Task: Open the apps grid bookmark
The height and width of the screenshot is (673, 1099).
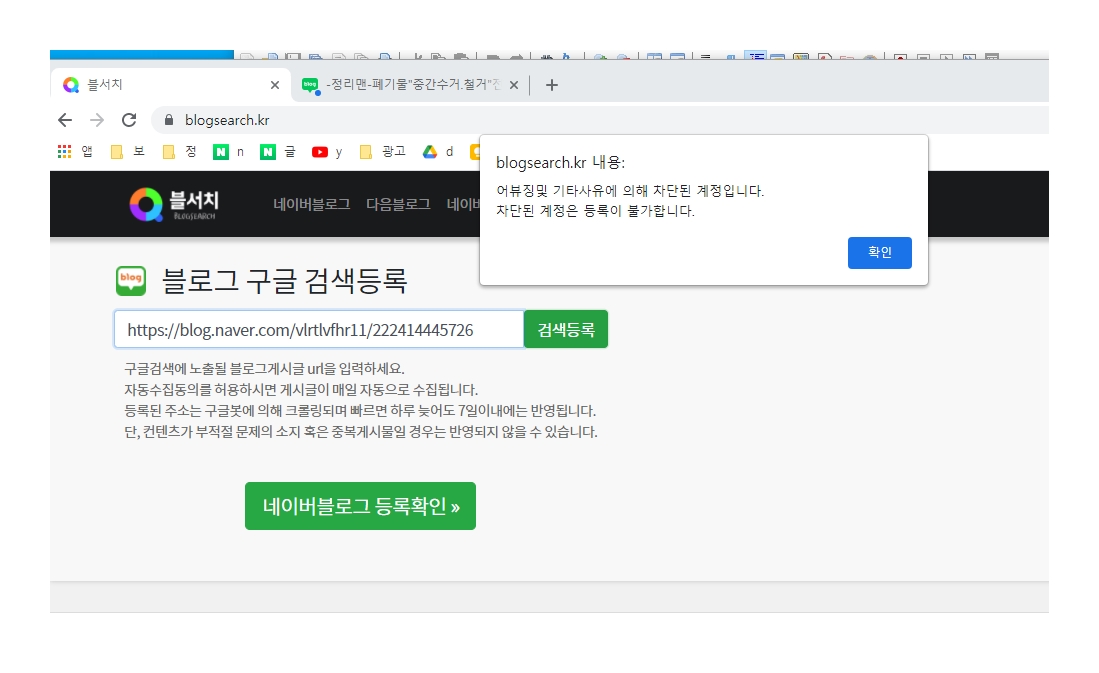Action: [75, 151]
